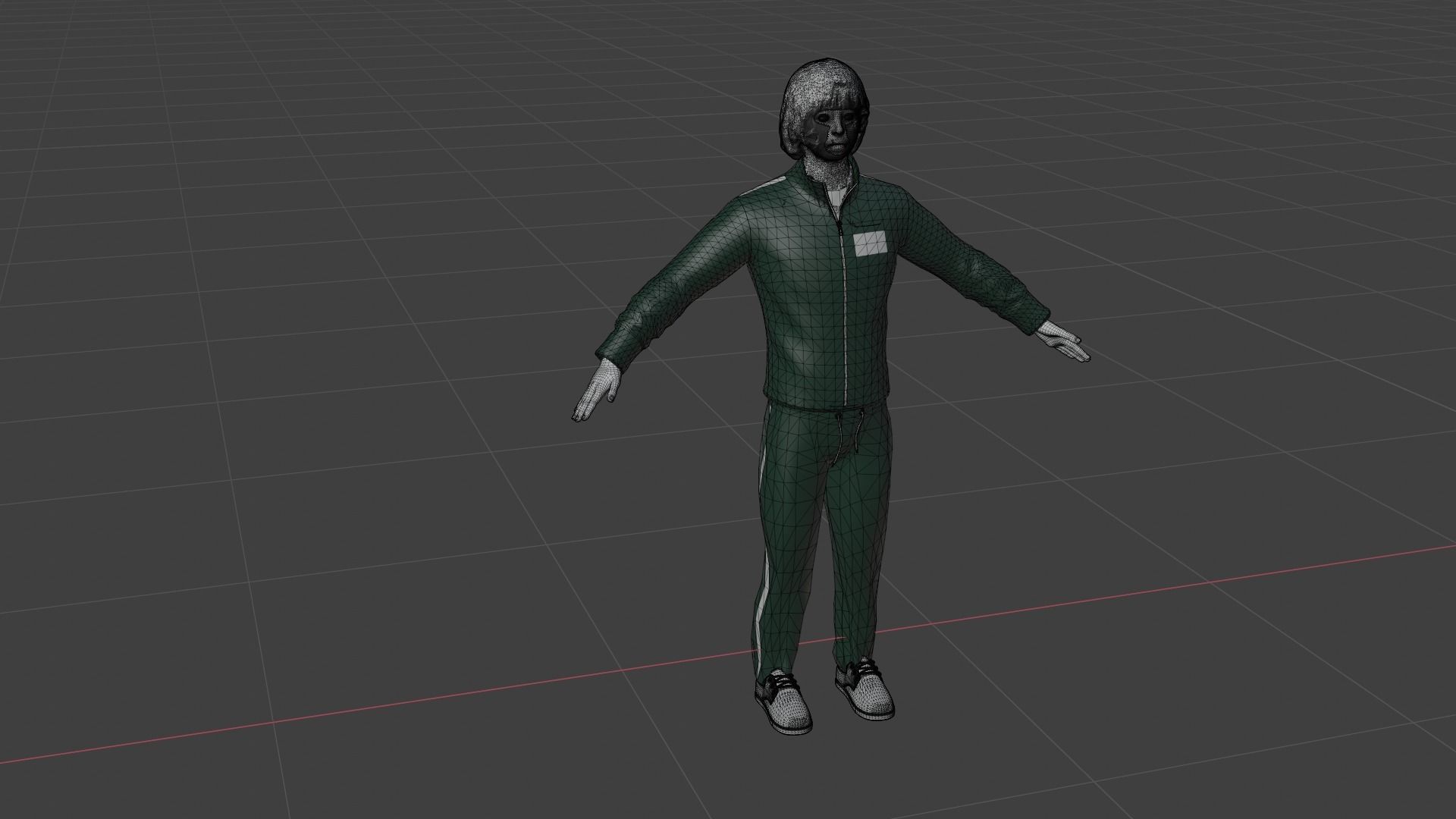Click the white undershirt at the neckline
Screen dimensions: 1456x819
point(833,199)
